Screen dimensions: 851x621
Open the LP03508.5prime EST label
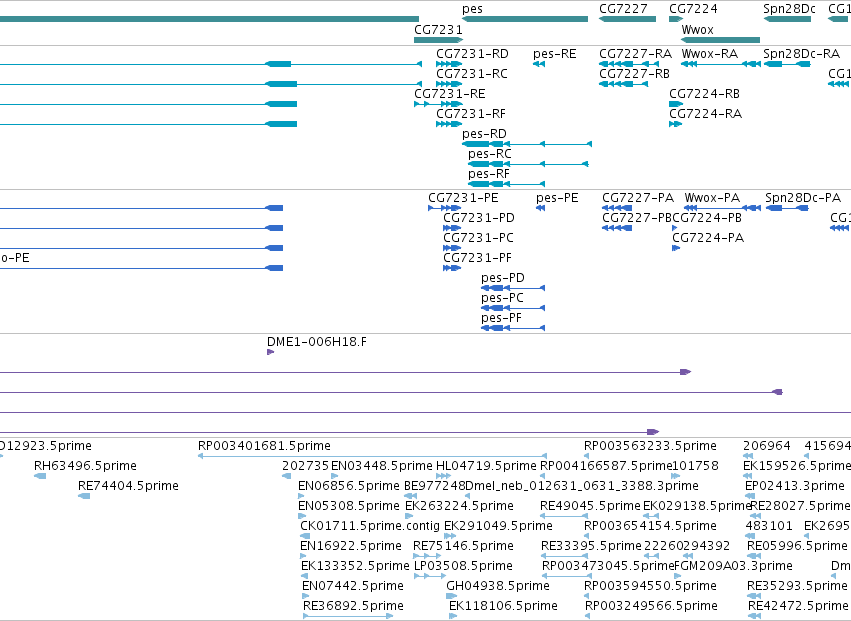pyautogui.click(x=463, y=566)
